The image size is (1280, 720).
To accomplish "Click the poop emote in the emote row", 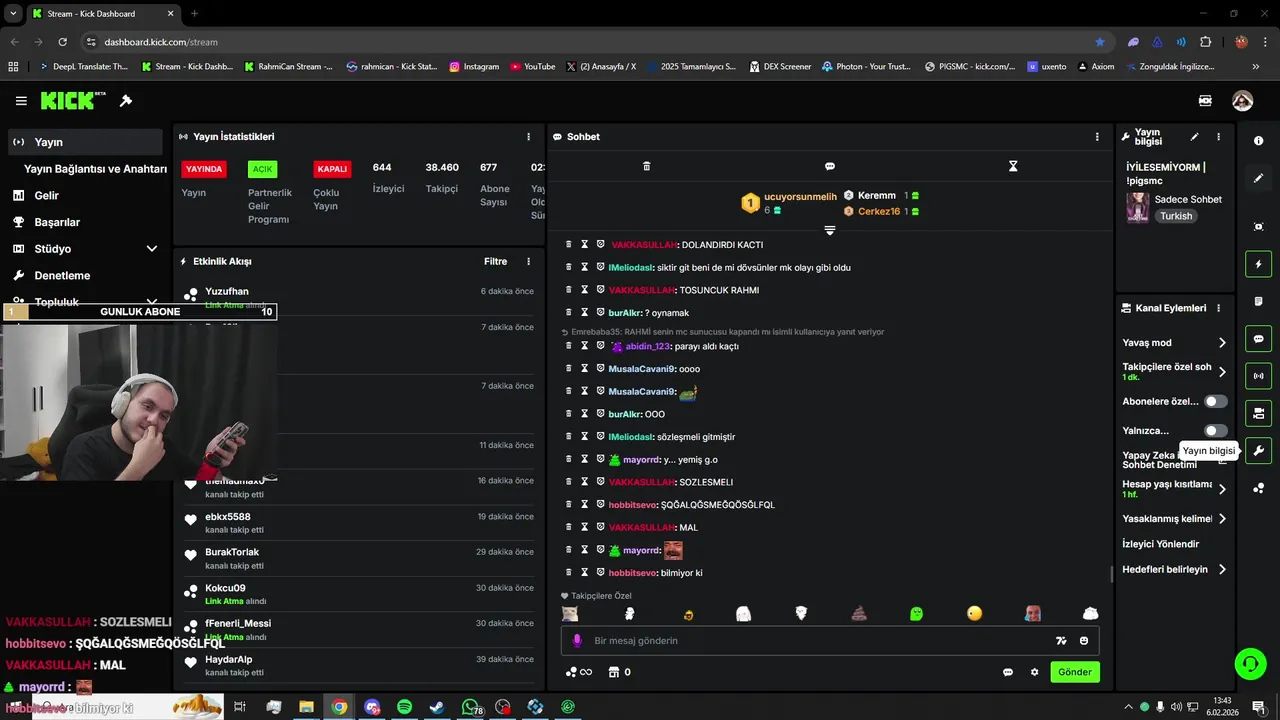I will 859,614.
